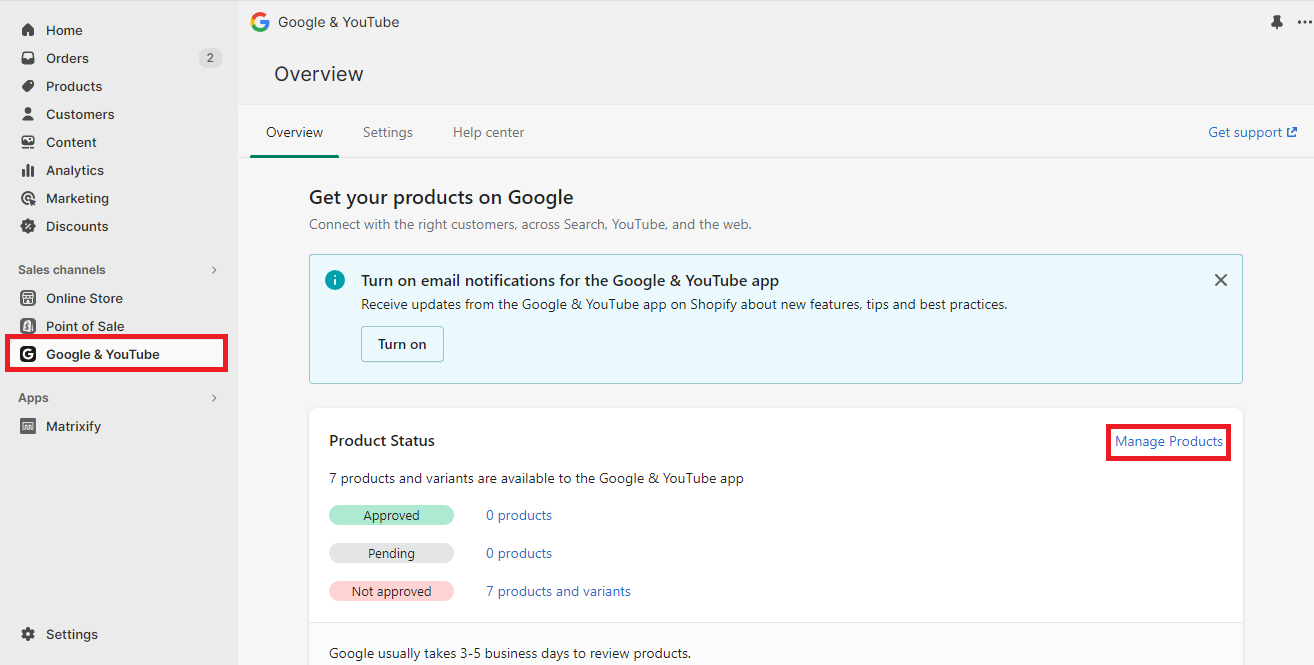The height and width of the screenshot is (665, 1314).
Task: Open Customers using the person icon
Action: pos(28,114)
